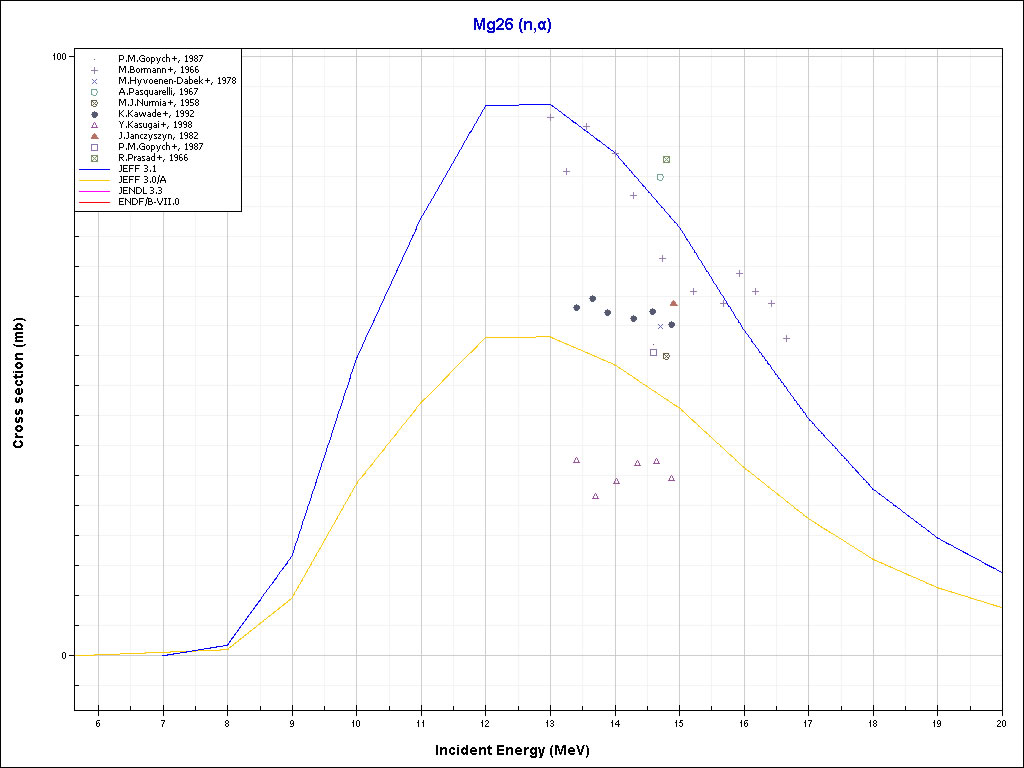Click the J.Janczyszyn filled triangle legend icon
This screenshot has width=1024, height=768.
click(94, 136)
